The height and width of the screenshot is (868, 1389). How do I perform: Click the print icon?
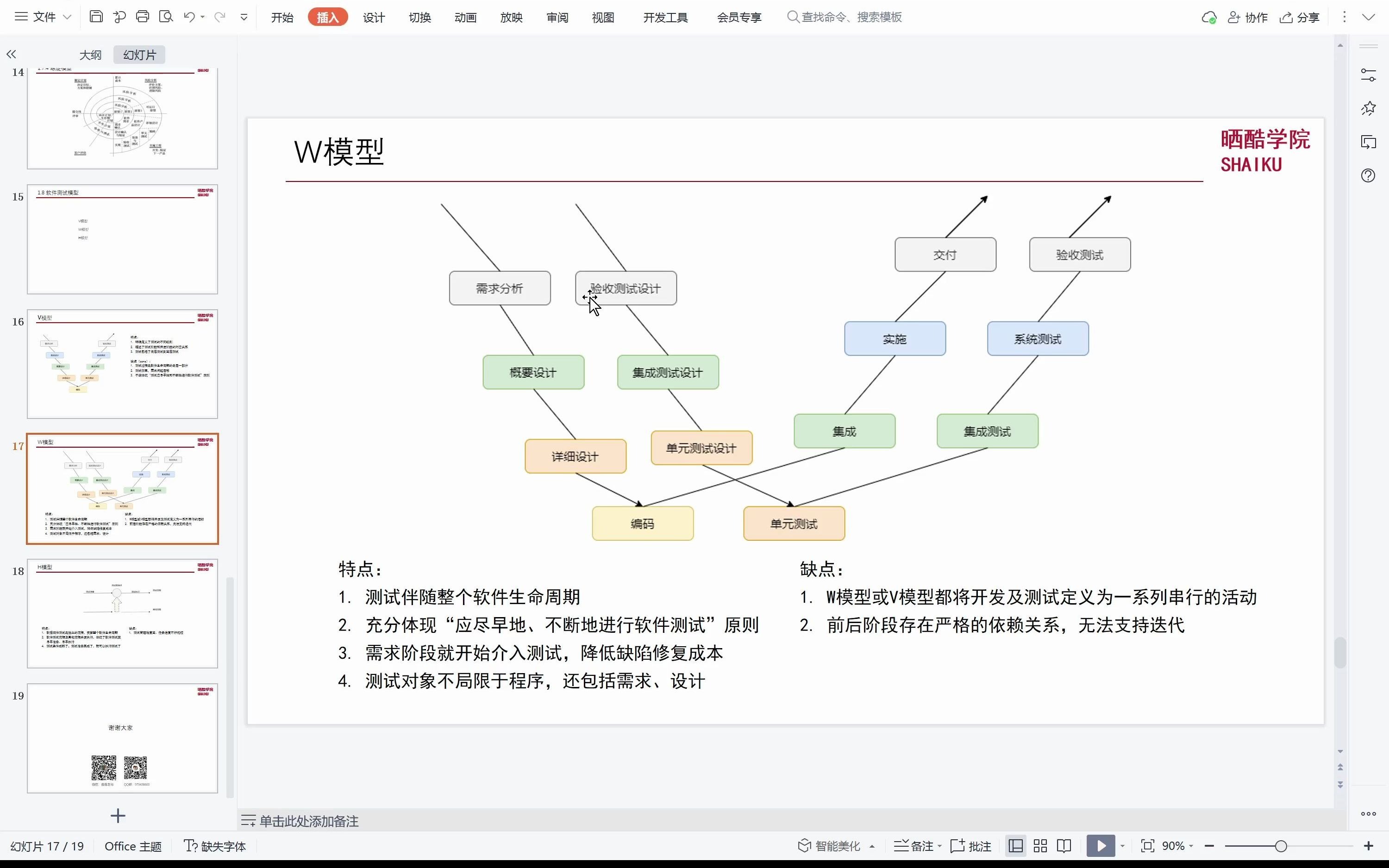point(142,17)
